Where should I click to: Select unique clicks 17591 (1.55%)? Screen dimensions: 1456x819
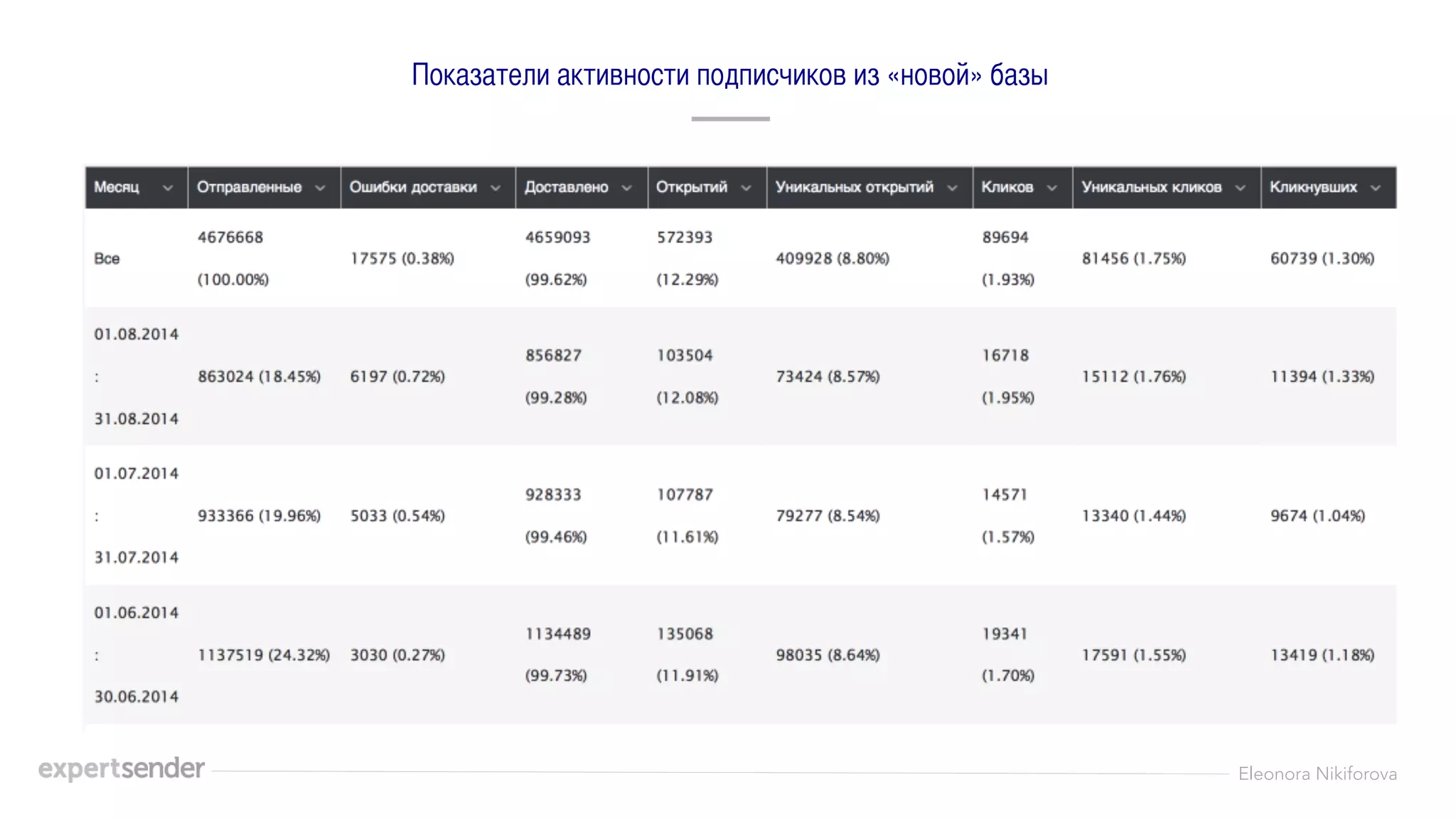tap(1134, 655)
